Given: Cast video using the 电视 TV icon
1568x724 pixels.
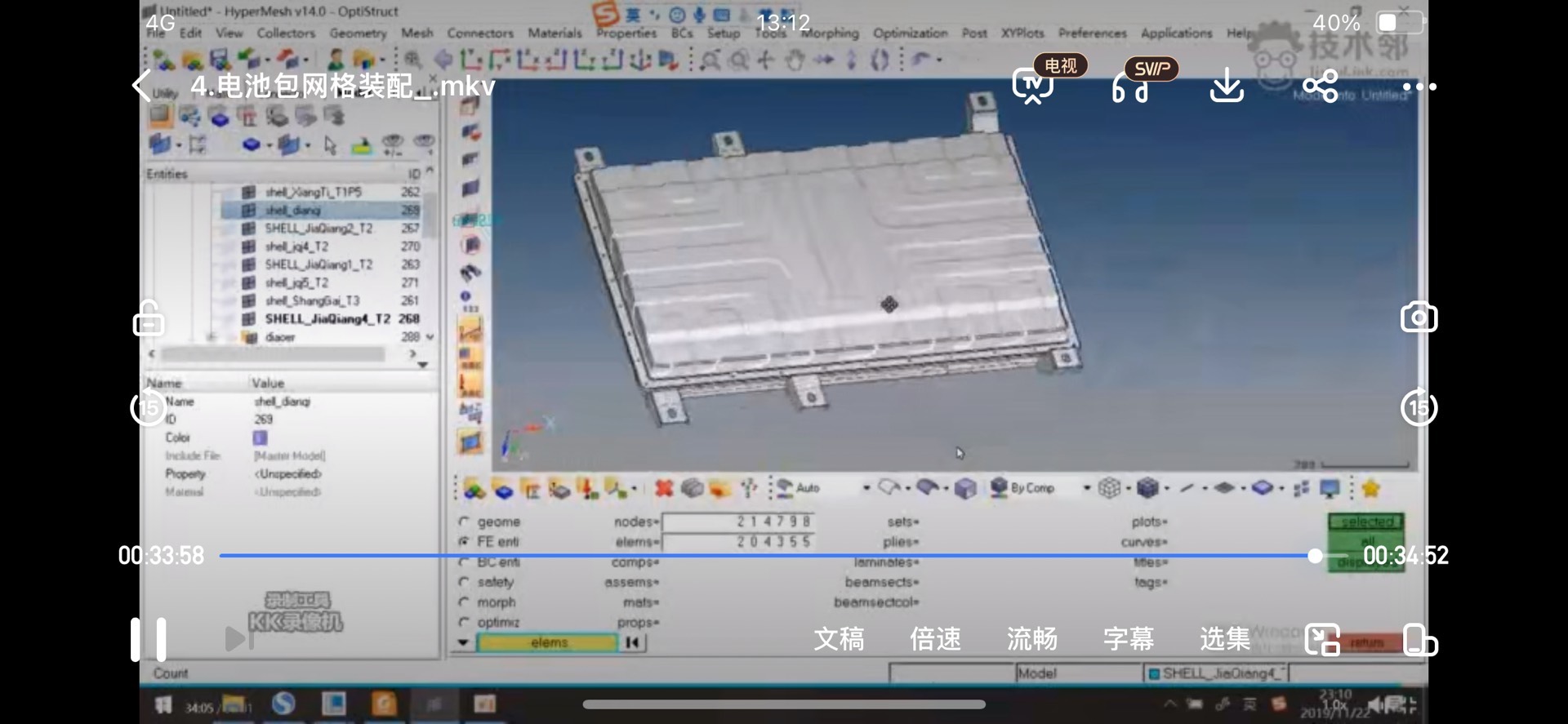Looking at the screenshot, I should coord(1033,87).
